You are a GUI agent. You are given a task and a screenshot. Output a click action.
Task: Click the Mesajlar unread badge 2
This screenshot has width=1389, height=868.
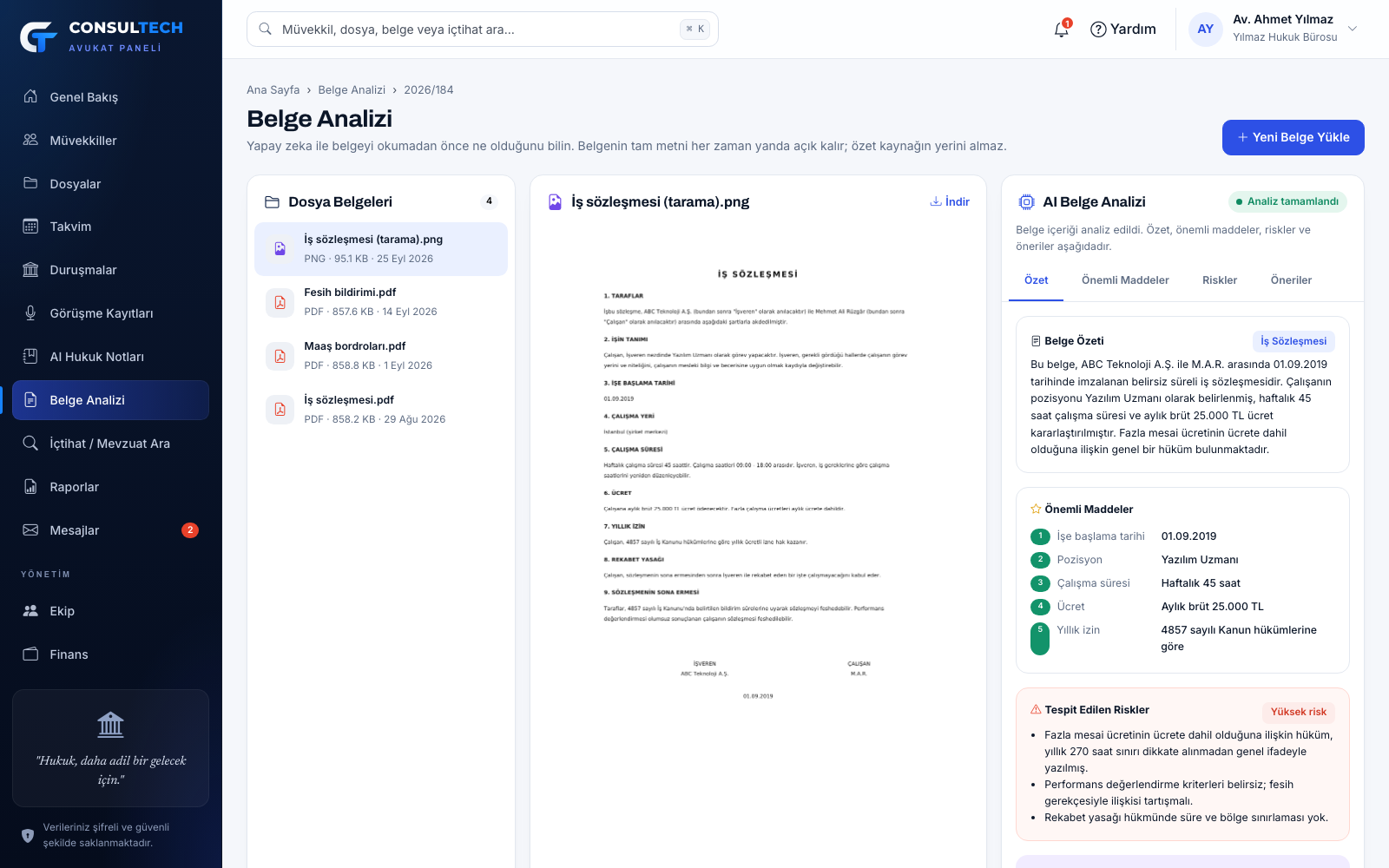(x=190, y=530)
